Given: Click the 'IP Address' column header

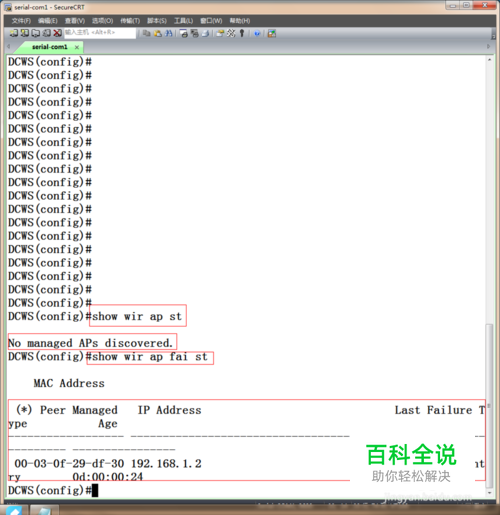Looking at the screenshot, I should (x=170, y=410).
